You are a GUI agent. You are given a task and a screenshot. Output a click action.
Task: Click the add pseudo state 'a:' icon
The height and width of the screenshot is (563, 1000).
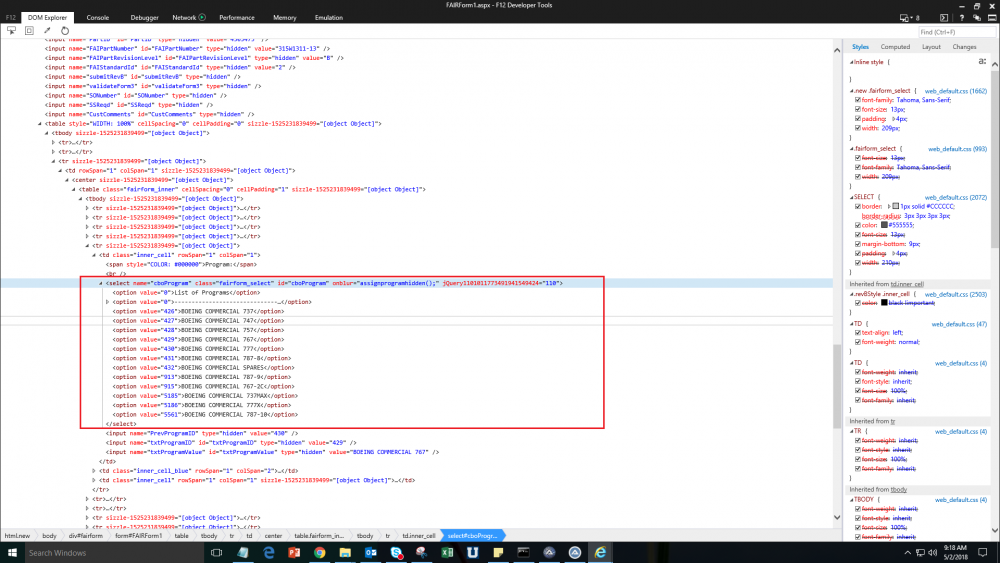982,61
